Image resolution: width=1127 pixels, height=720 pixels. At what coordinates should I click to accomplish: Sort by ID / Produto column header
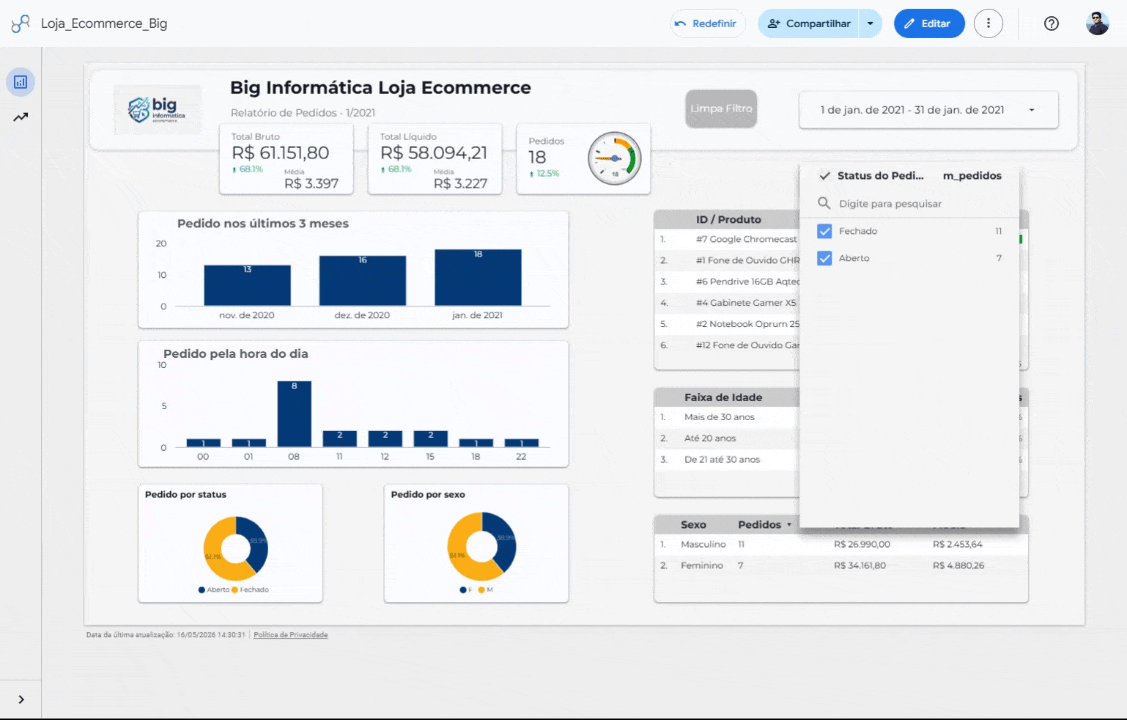728,219
